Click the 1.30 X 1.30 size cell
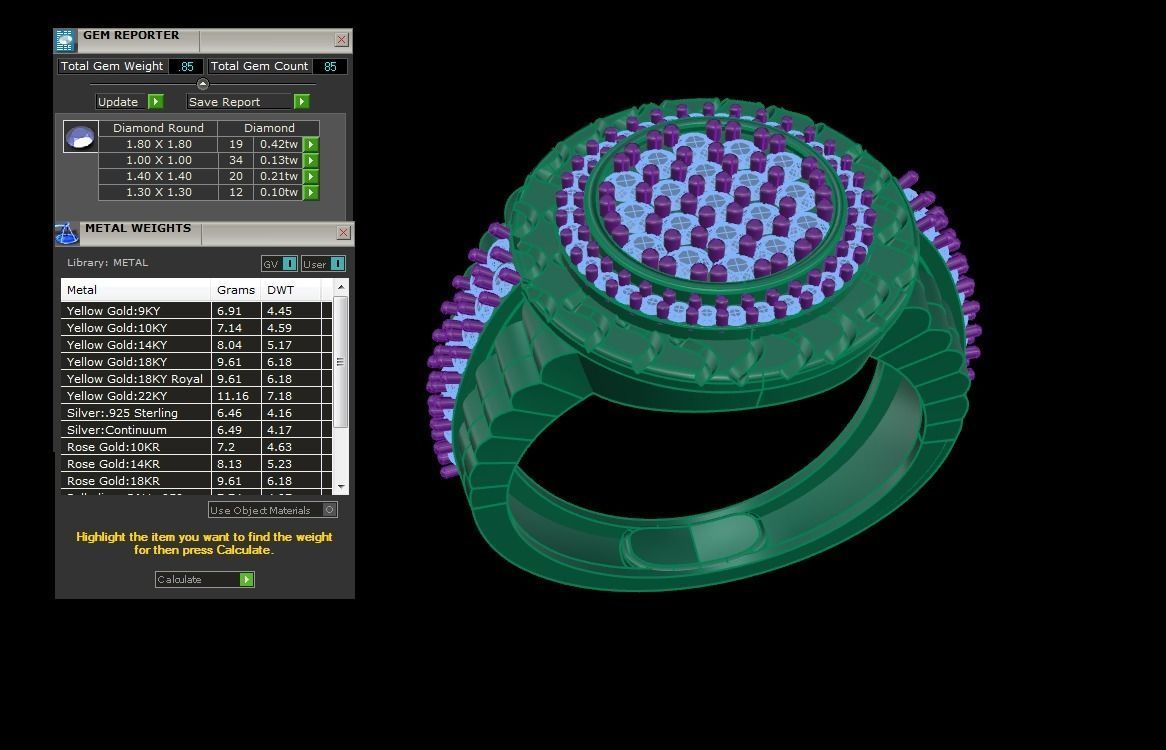 (x=158, y=192)
